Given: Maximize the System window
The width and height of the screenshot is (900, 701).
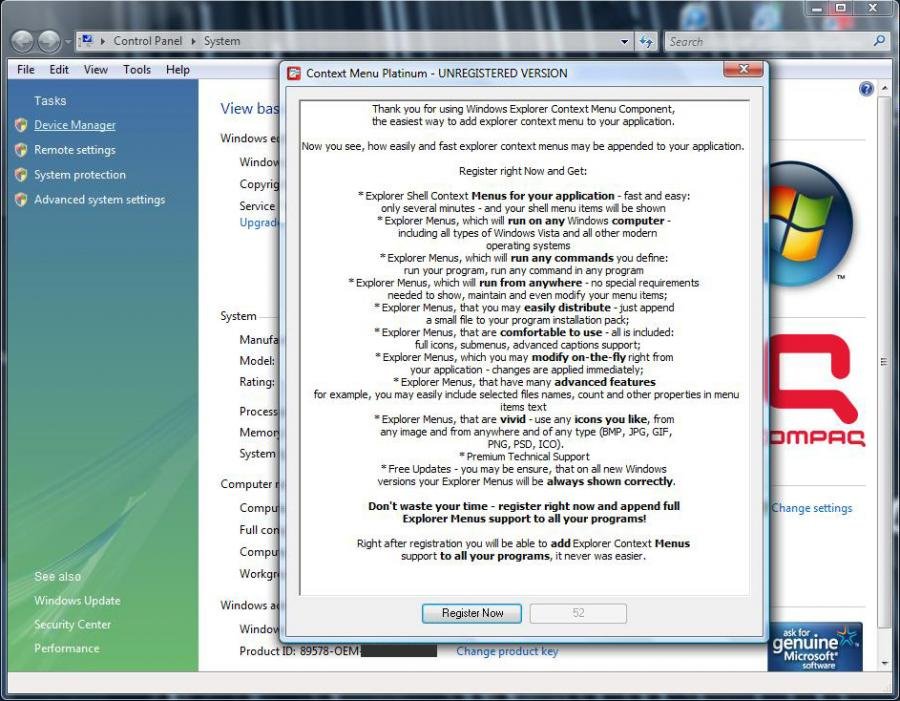Looking at the screenshot, I should point(841,8).
